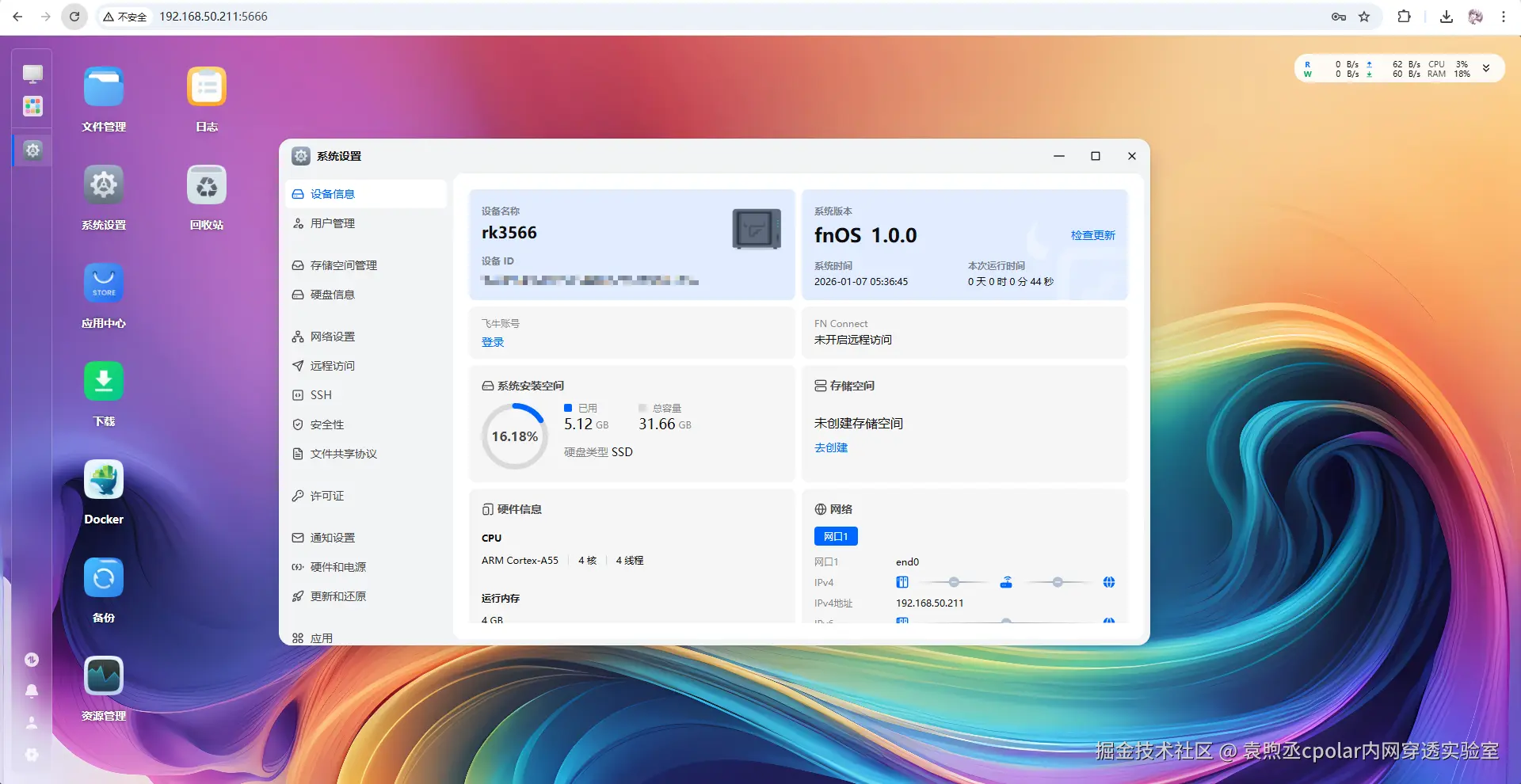Click 登录 under 飞牛账号

point(493,342)
